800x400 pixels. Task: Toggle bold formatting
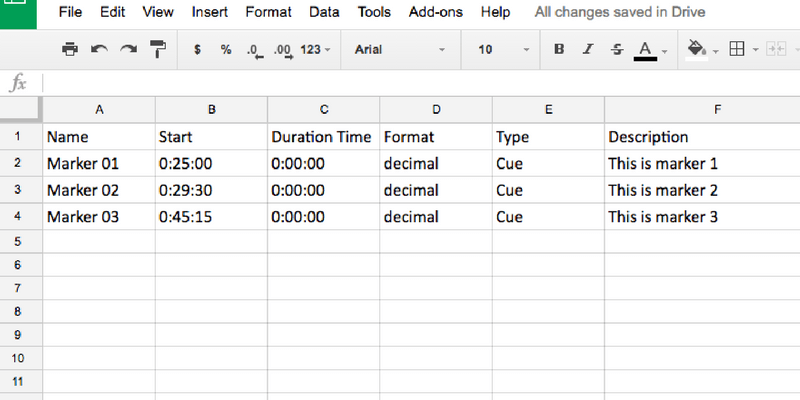pyautogui.click(x=559, y=49)
